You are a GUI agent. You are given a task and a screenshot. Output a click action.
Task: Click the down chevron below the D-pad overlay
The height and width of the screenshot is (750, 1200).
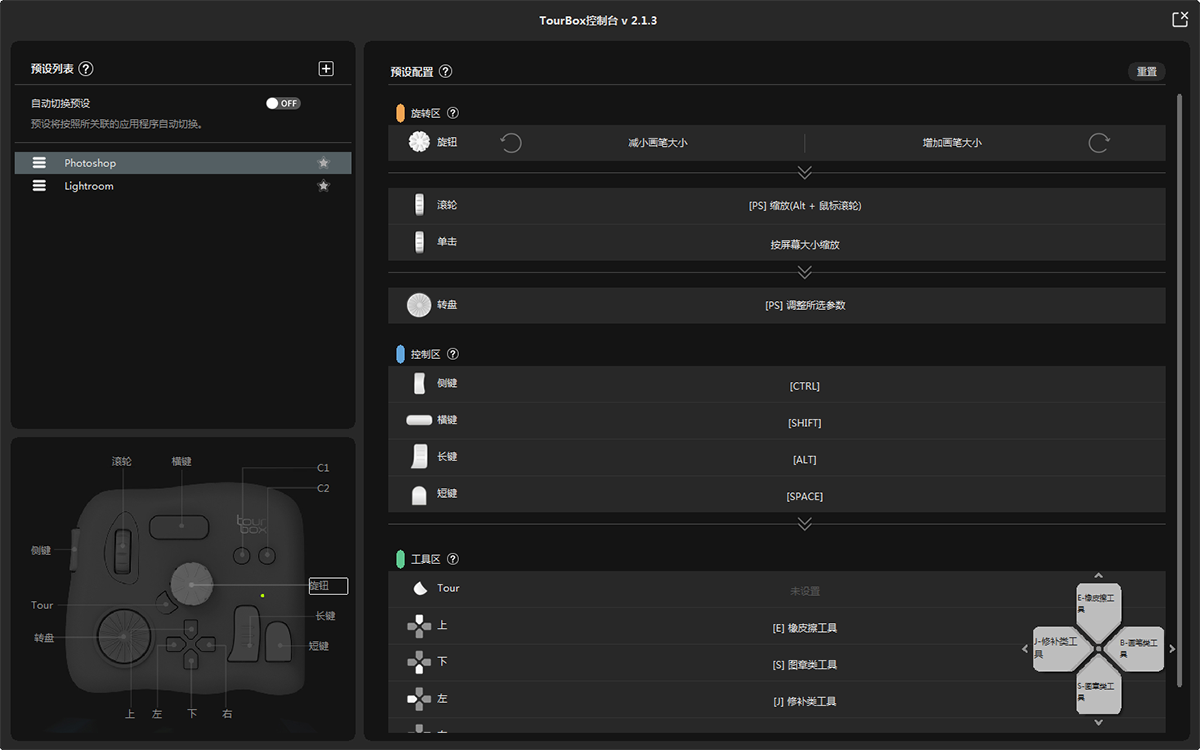(x=1099, y=722)
